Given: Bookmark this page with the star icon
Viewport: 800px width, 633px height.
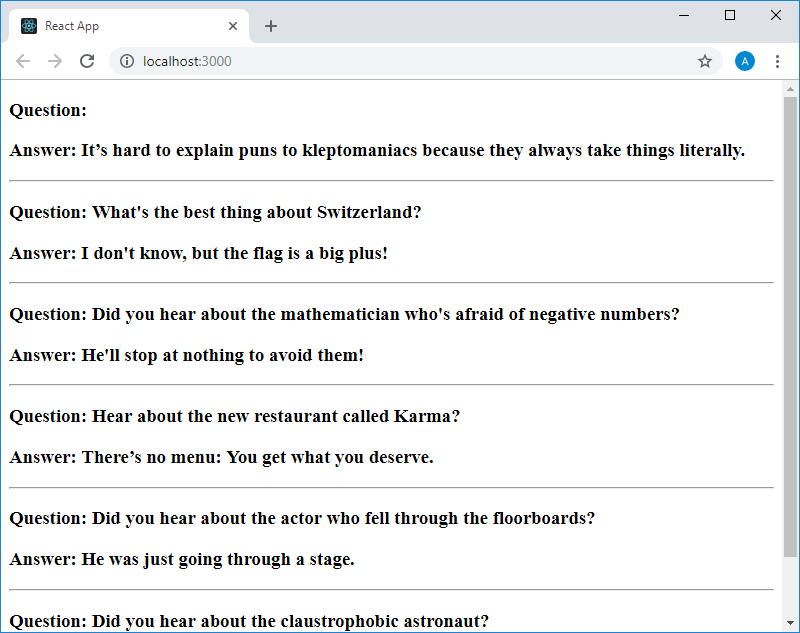Looking at the screenshot, I should pos(705,61).
